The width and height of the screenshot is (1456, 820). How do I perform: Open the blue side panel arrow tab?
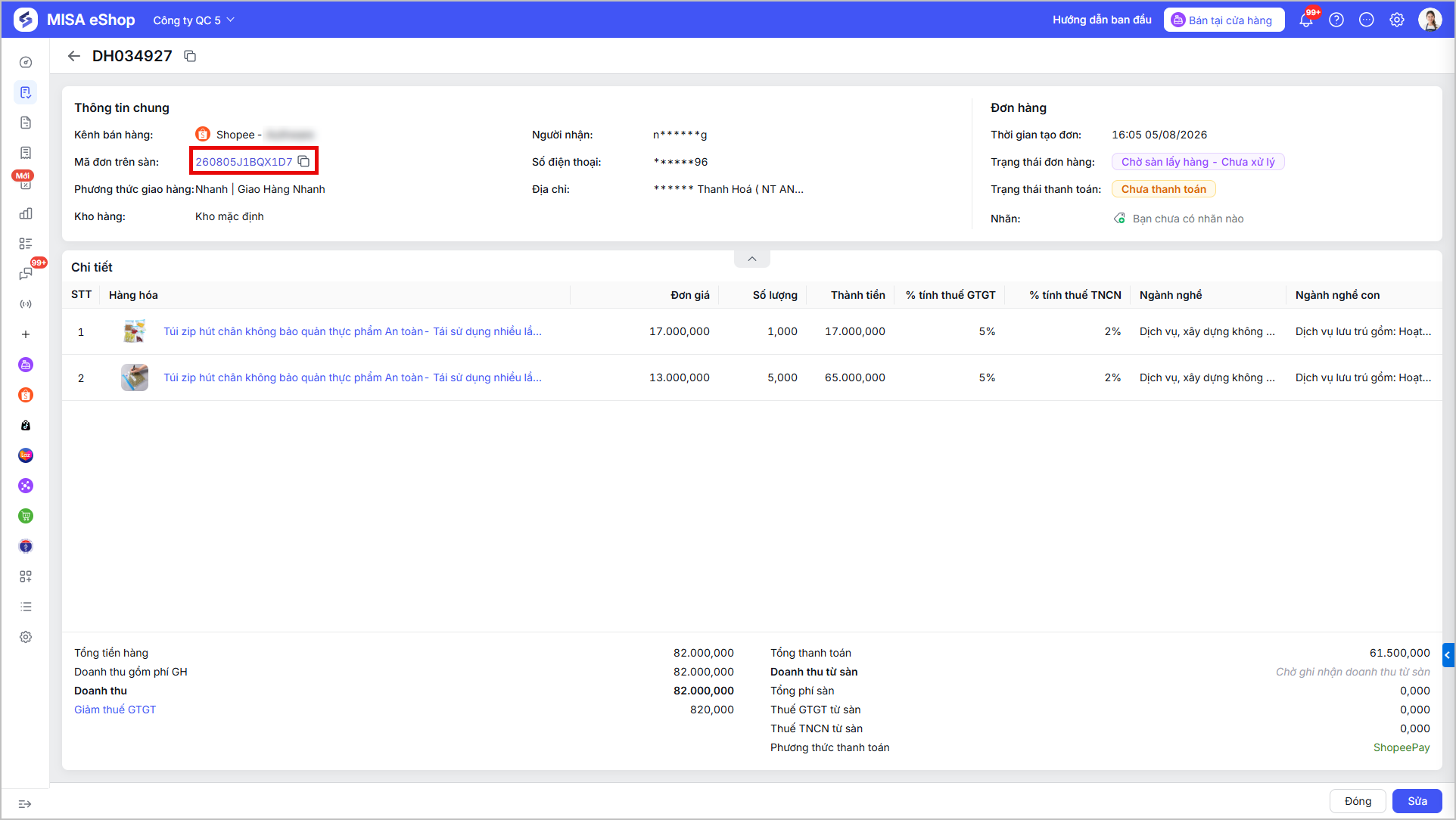point(1448,655)
